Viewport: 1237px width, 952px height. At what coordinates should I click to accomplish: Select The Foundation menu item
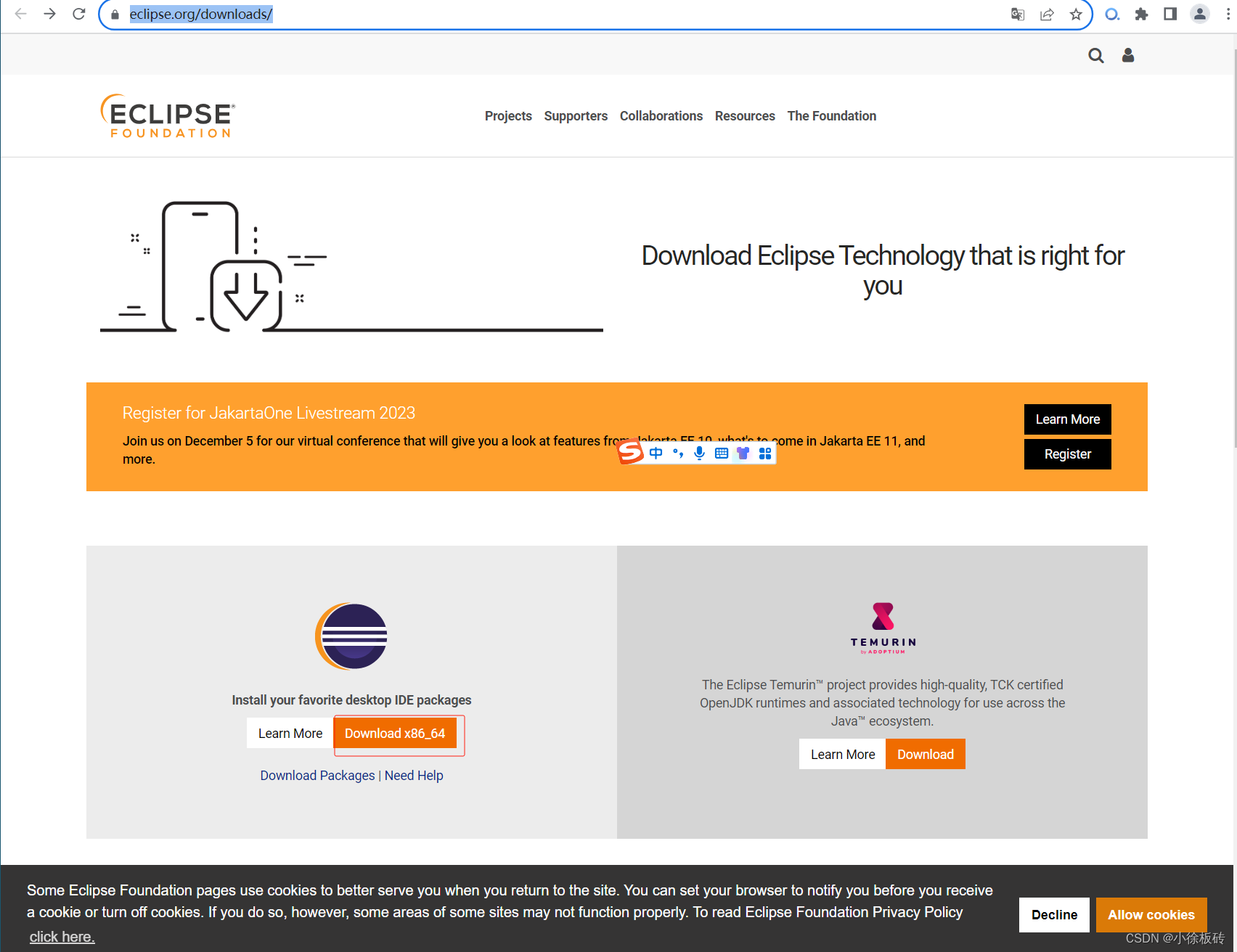(831, 116)
